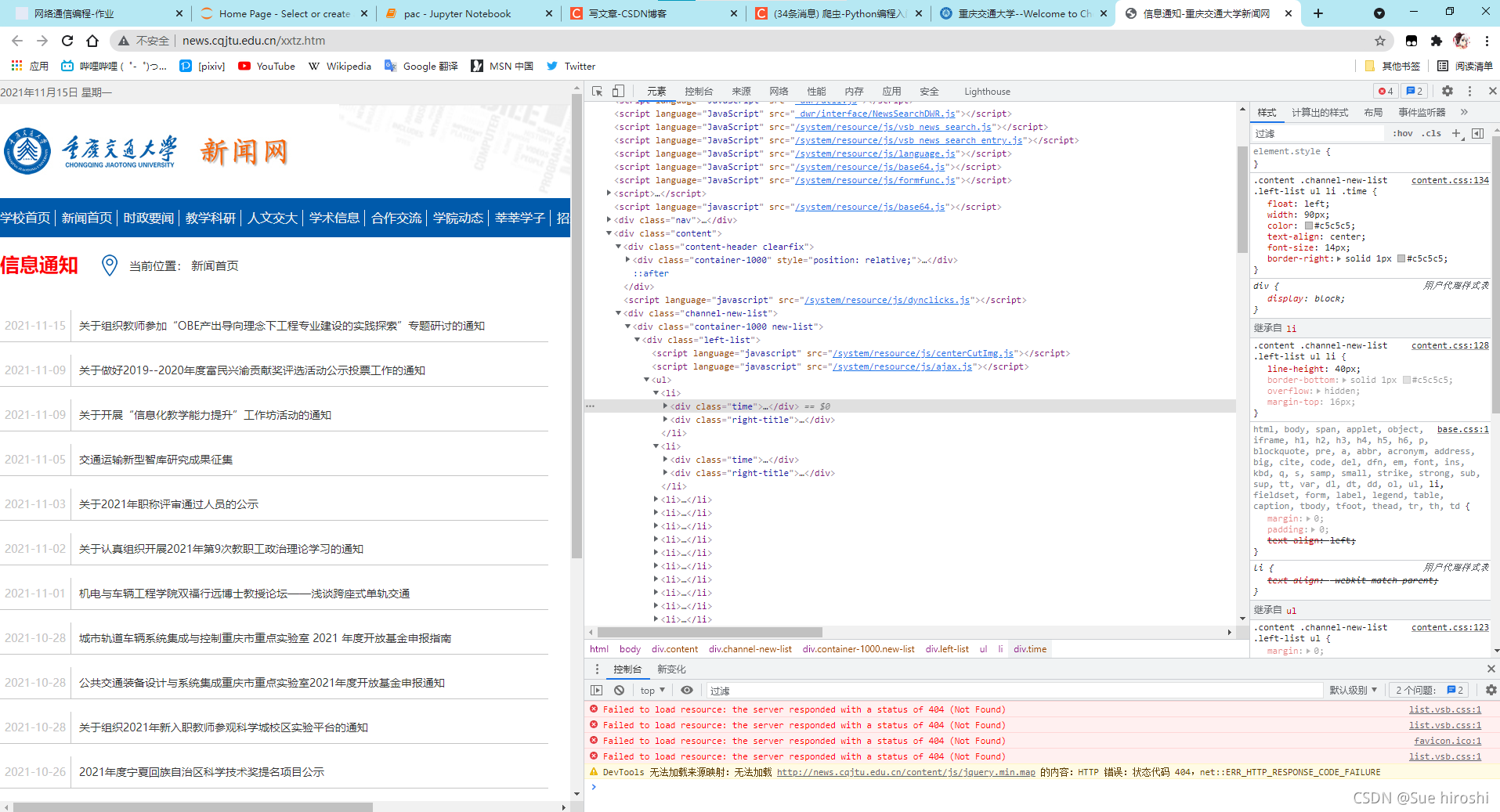Open the Apps bookmarks shortcut
Image resolution: width=1500 pixels, height=812 pixels.
click(31, 66)
